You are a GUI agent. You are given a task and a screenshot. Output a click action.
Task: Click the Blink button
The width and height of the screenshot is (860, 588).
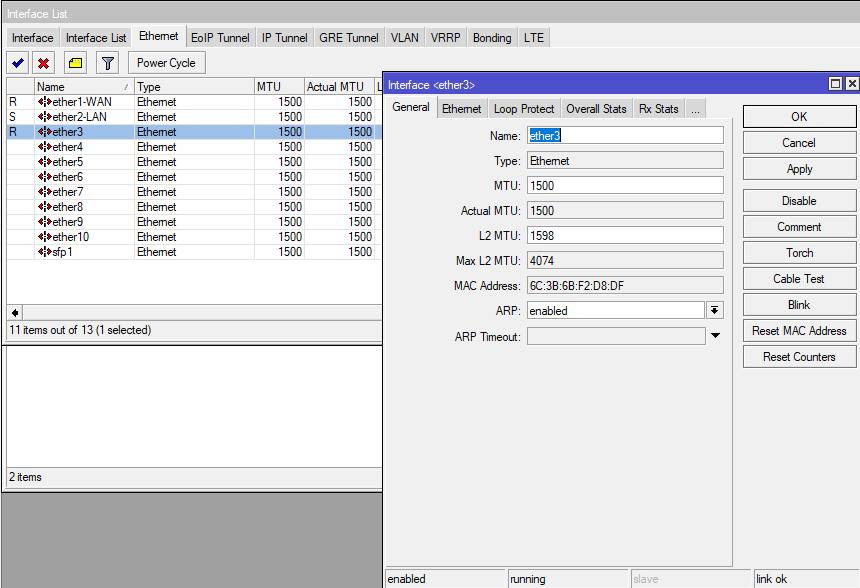(x=799, y=305)
